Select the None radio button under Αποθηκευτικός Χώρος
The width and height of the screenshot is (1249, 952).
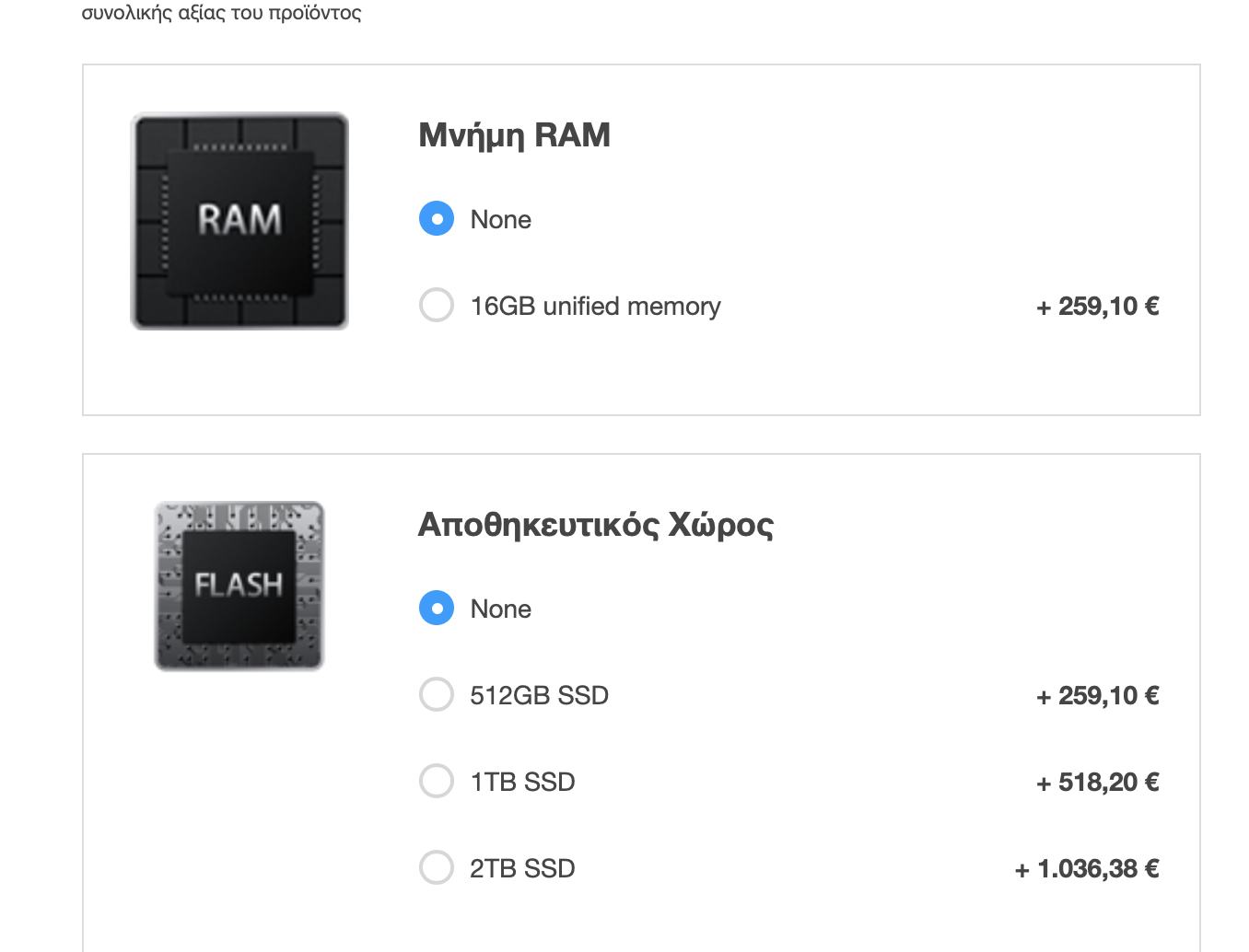pos(437,609)
